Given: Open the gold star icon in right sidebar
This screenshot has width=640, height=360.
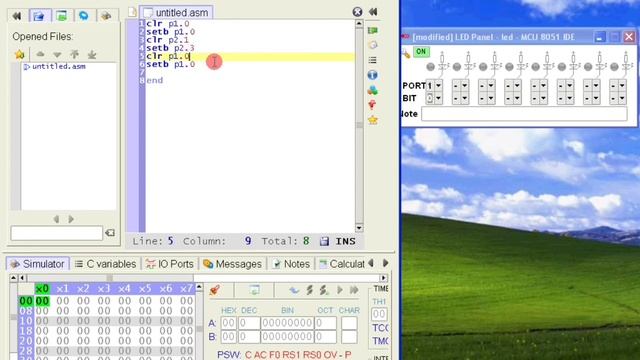Looking at the screenshot, I should click(373, 120).
